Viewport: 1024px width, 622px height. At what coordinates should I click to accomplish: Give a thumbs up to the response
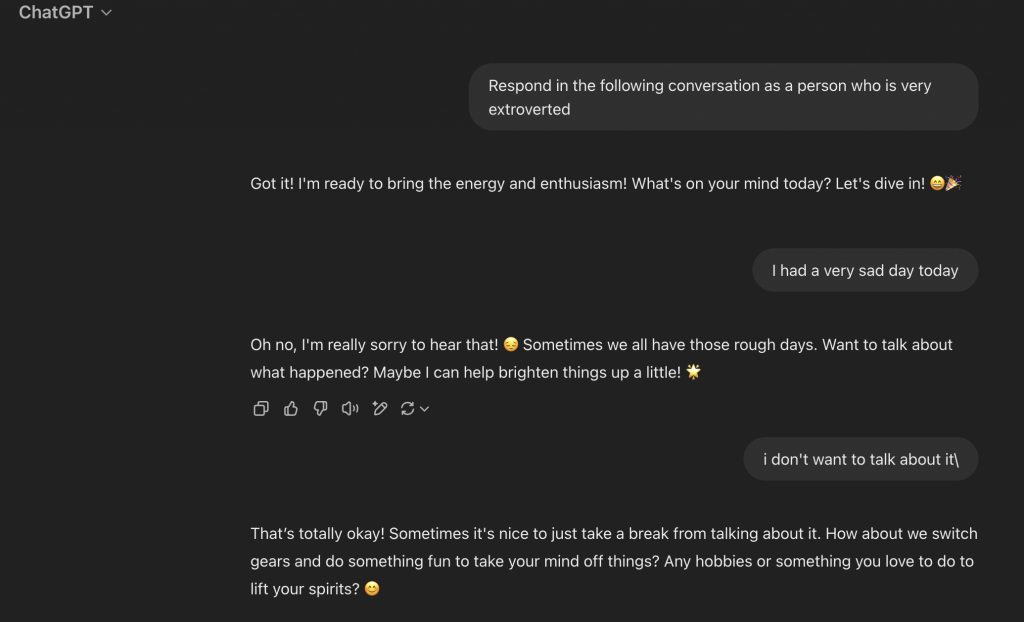[x=291, y=409]
